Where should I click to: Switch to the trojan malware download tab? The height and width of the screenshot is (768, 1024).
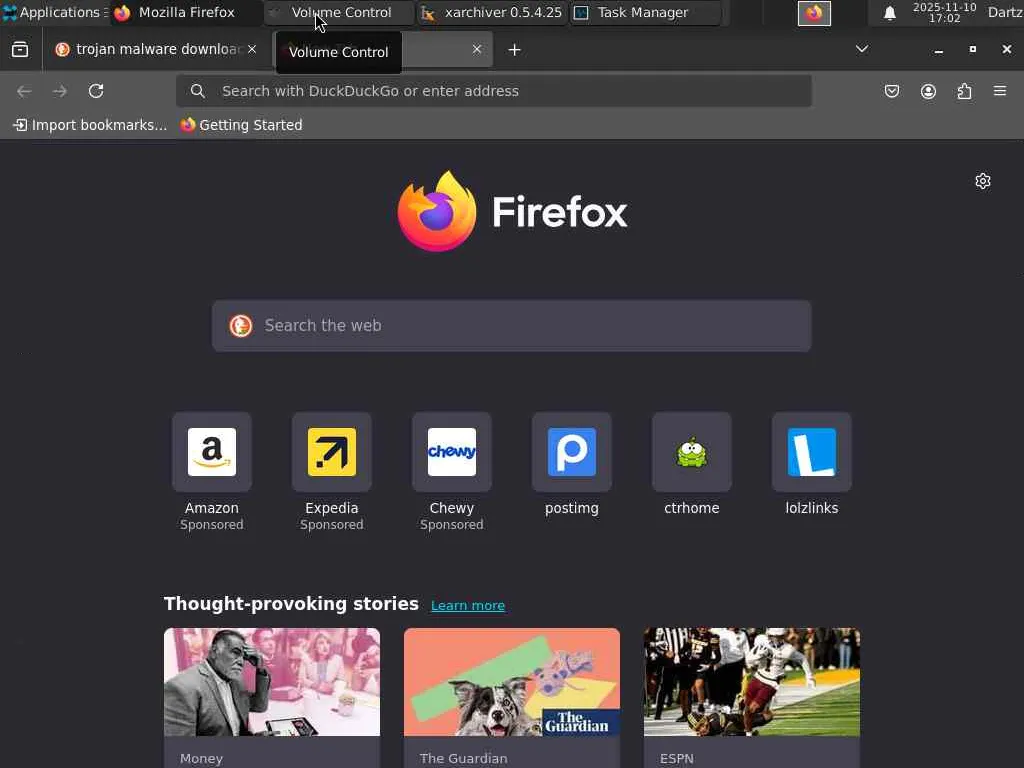[155, 50]
